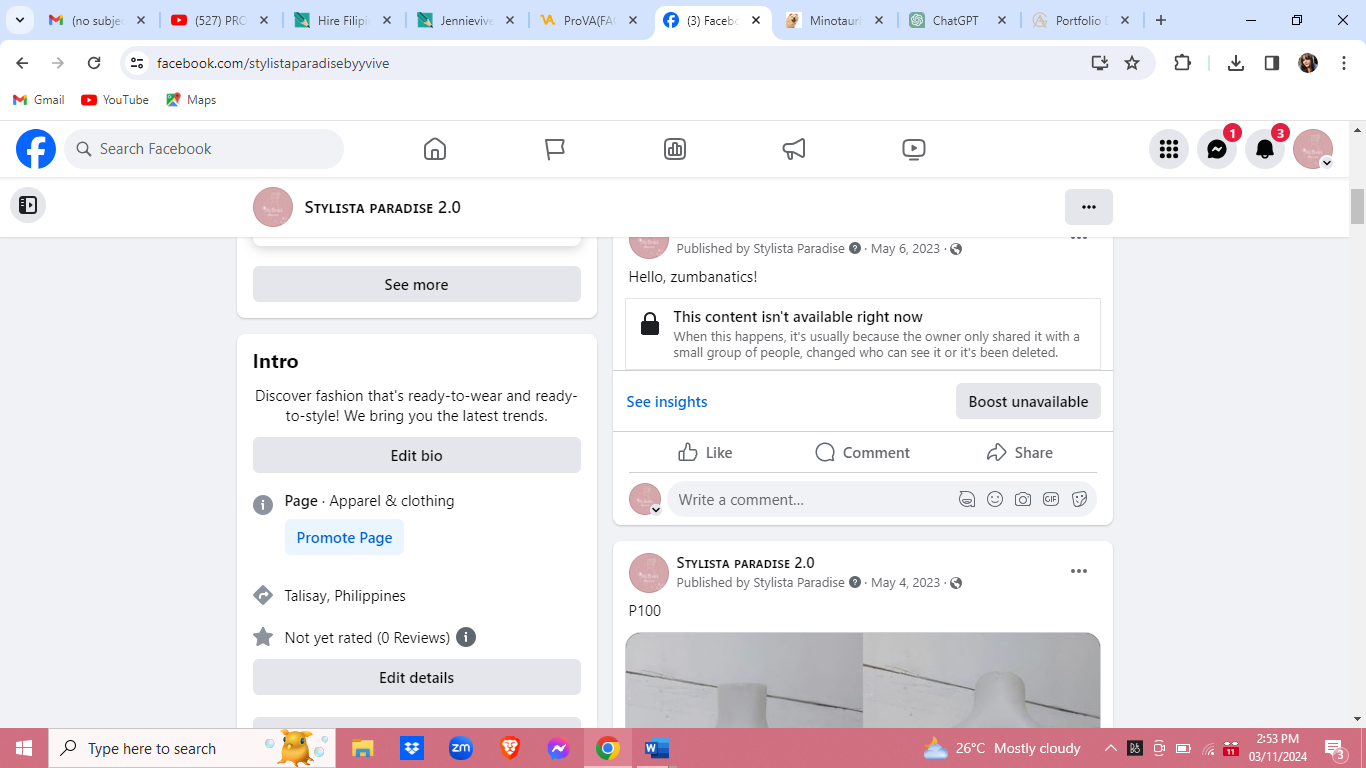
Task: Open Messenger chats icon in Facebook header
Action: coord(1217,149)
